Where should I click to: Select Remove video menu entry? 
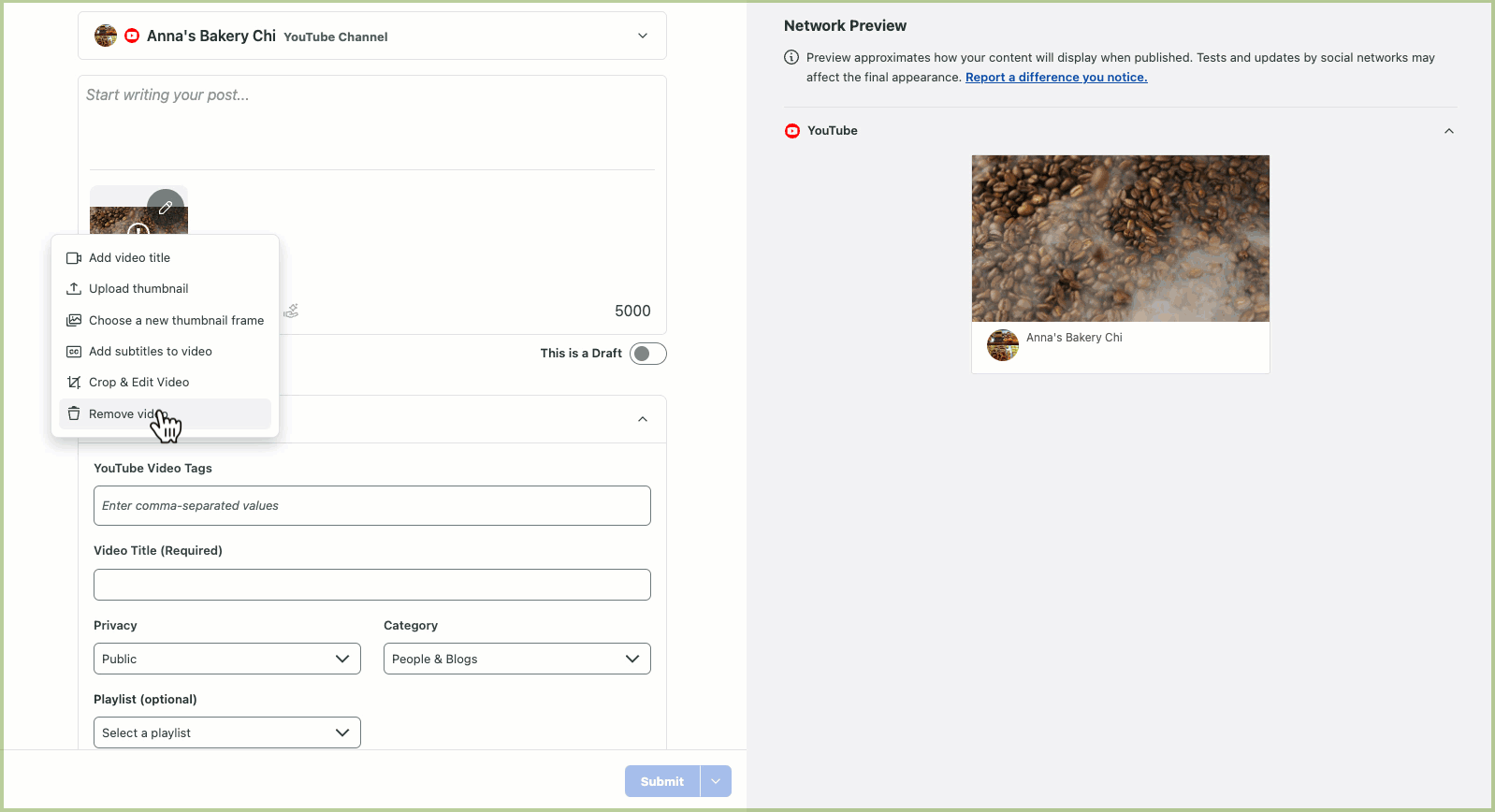(x=165, y=413)
